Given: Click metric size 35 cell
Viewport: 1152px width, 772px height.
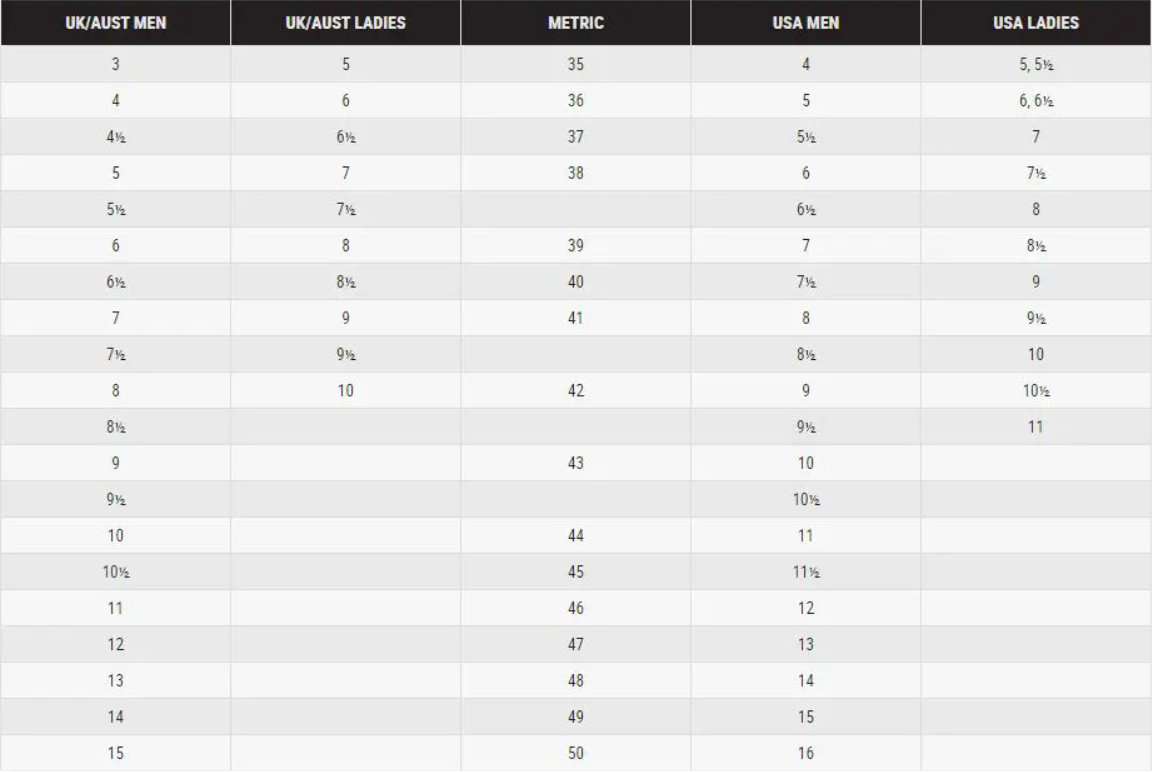Looking at the screenshot, I should click(x=575, y=65).
